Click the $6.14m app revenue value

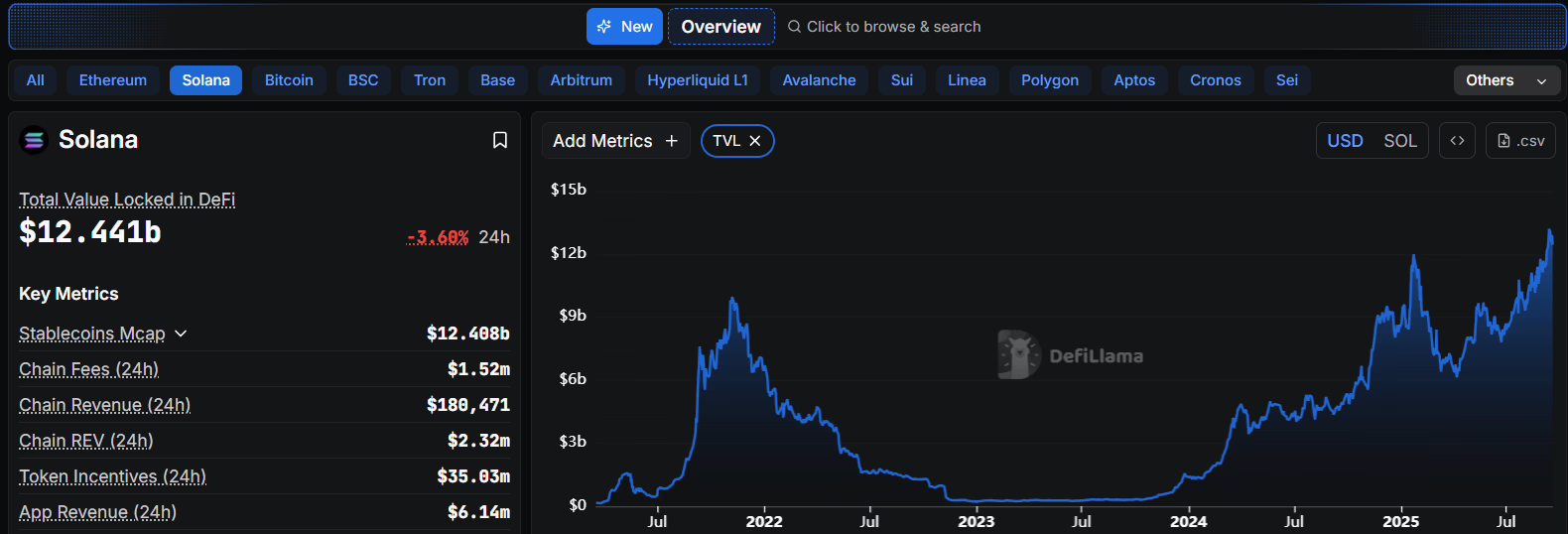(x=478, y=512)
